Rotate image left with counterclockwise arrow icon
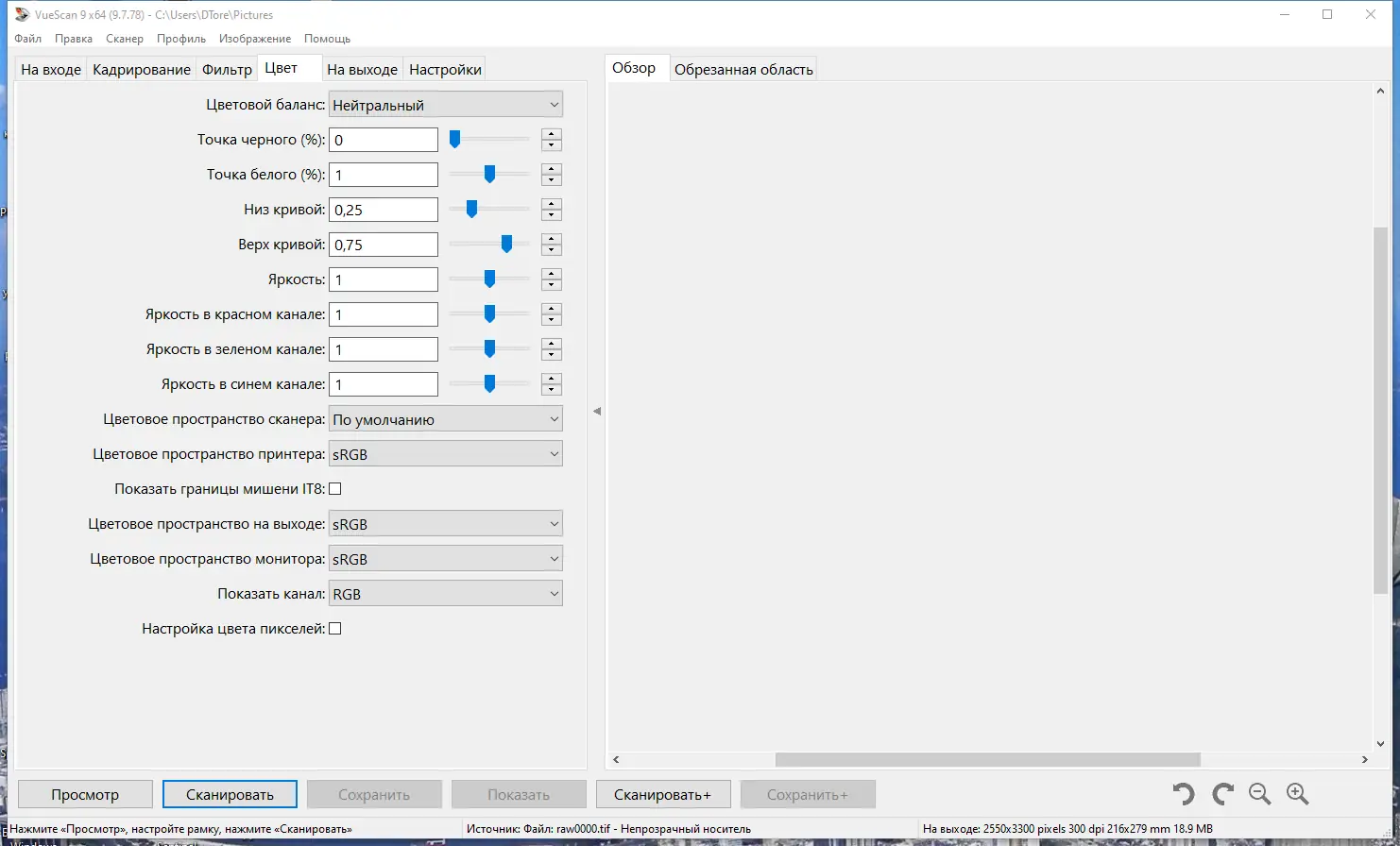The width and height of the screenshot is (1400, 846). coord(1184,794)
